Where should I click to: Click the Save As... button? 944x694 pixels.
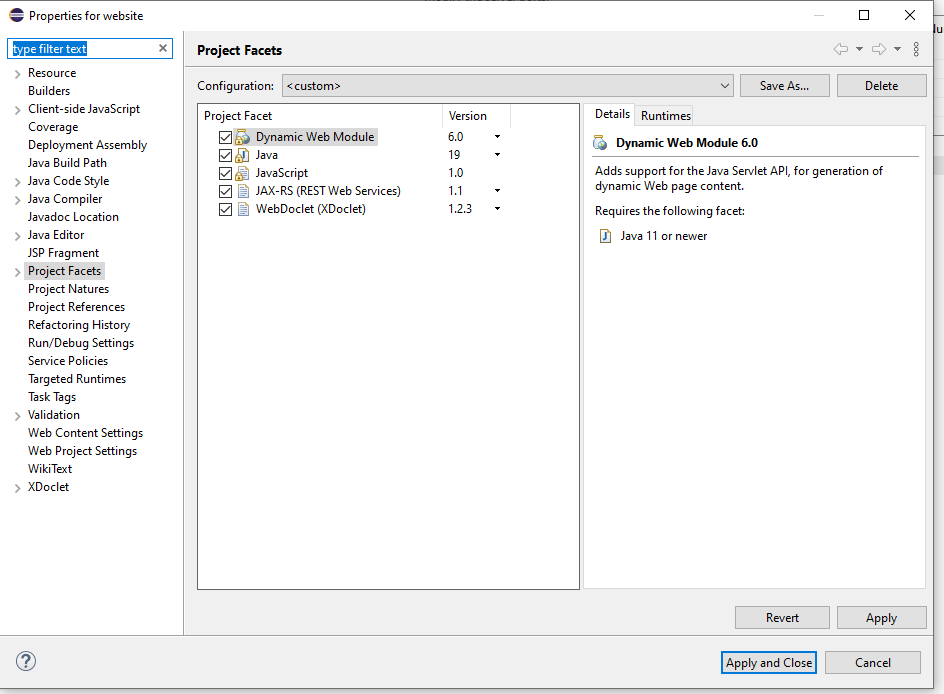coord(784,85)
